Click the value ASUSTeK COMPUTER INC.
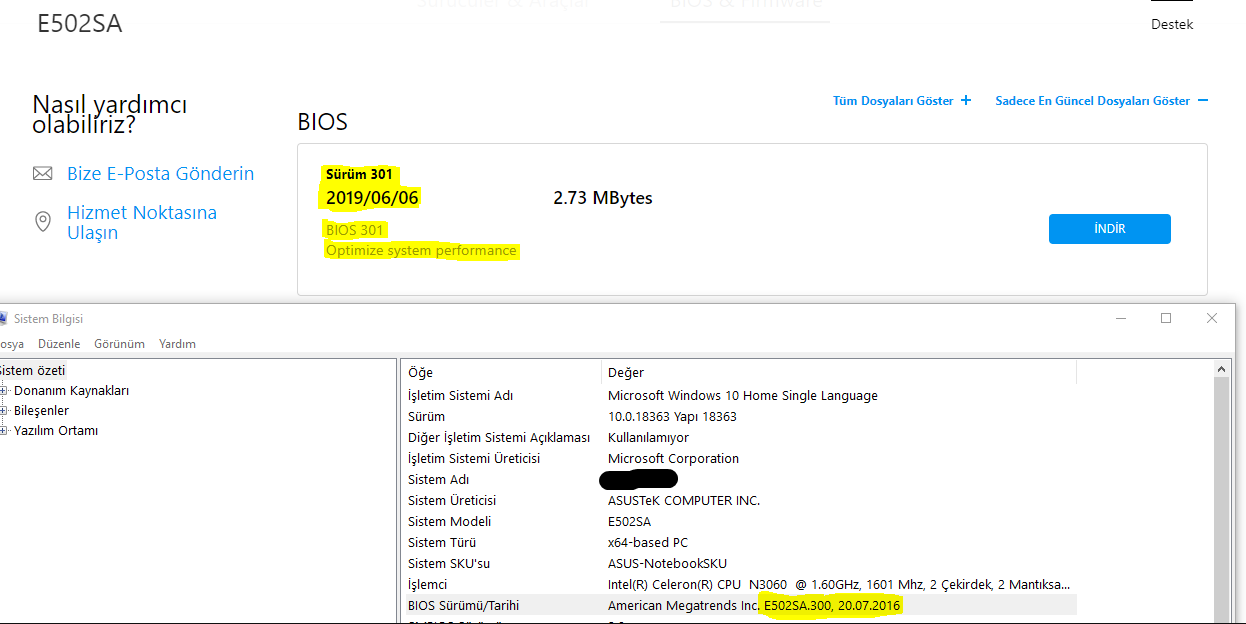1246x624 pixels. click(684, 501)
